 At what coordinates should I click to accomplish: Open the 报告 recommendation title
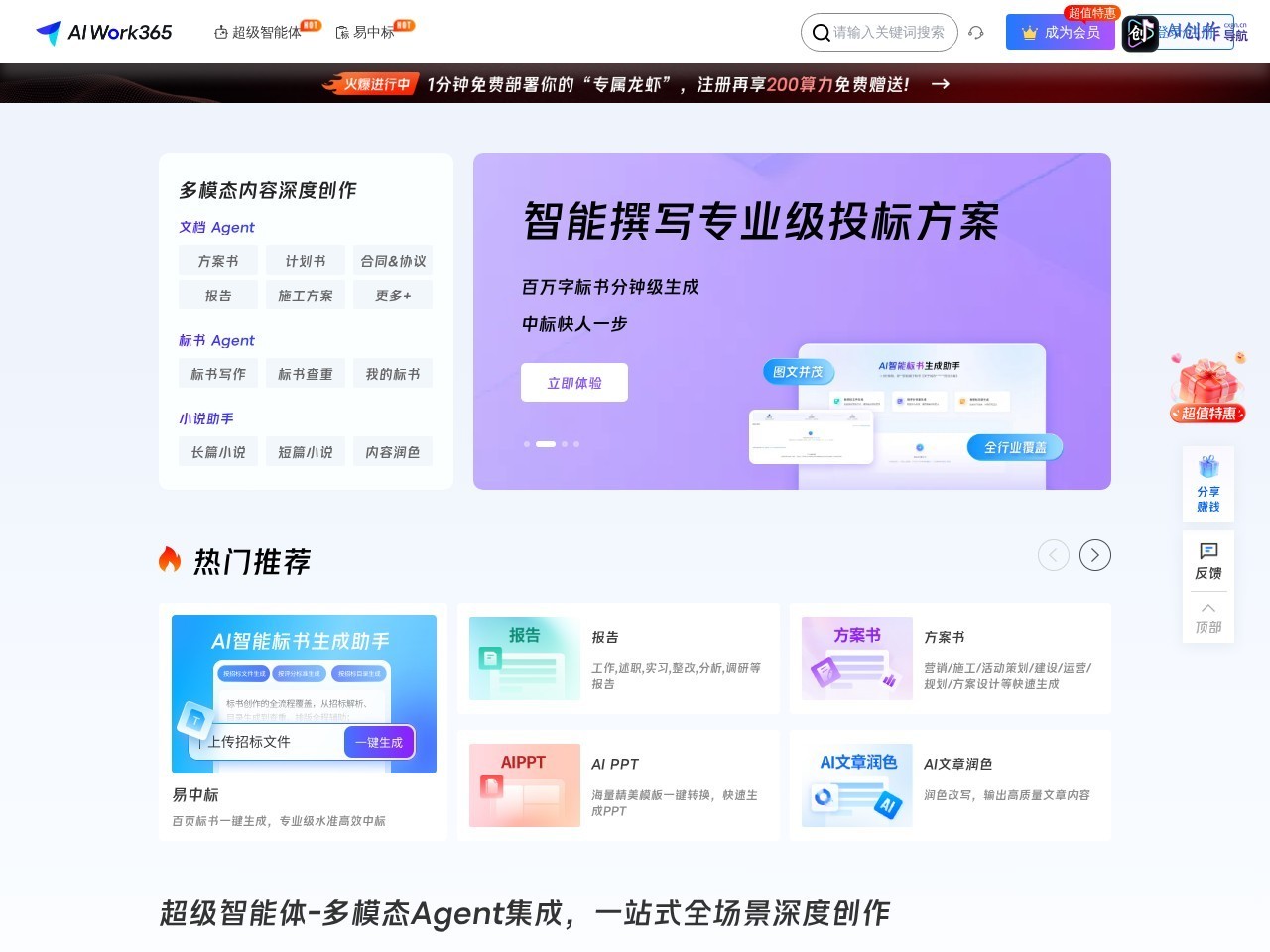click(605, 637)
